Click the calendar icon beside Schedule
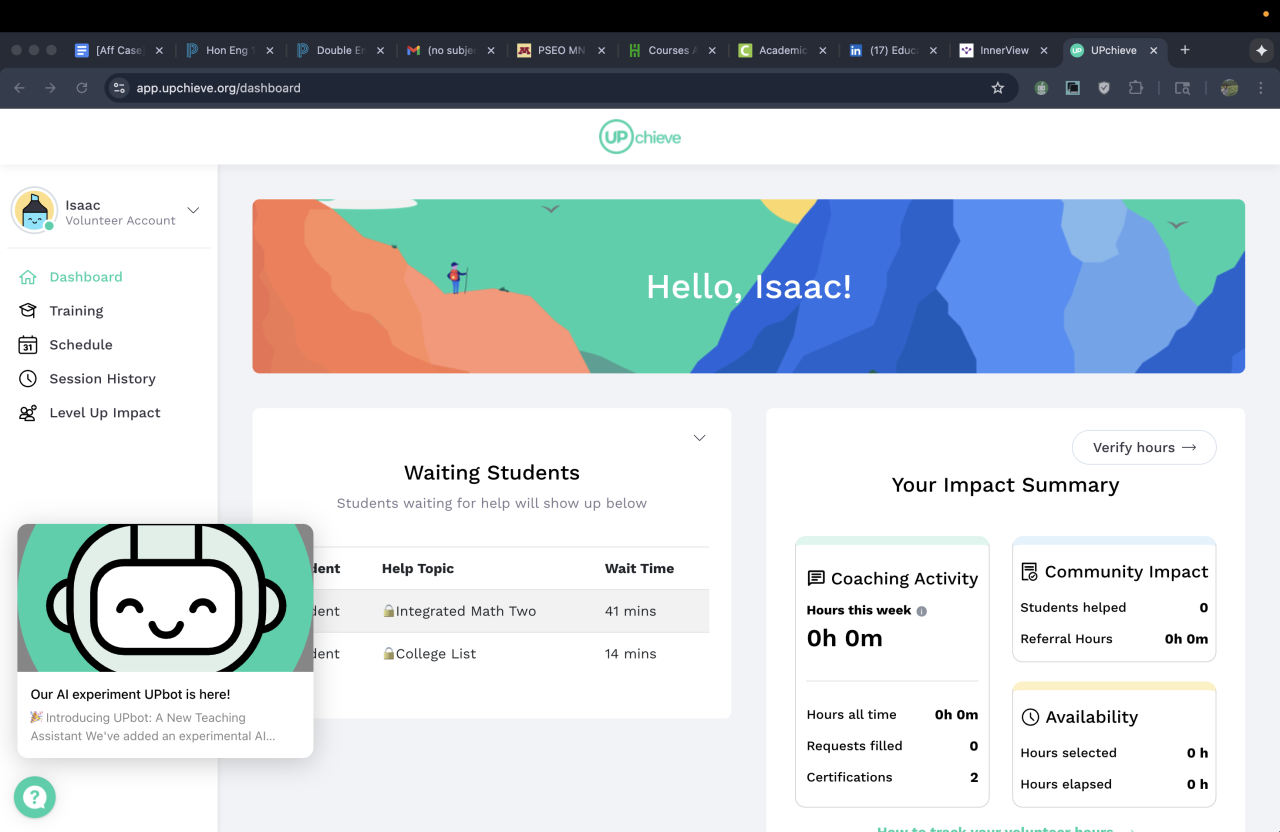The height and width of the screenshot is (832, 1280). [x=28, y=345]
